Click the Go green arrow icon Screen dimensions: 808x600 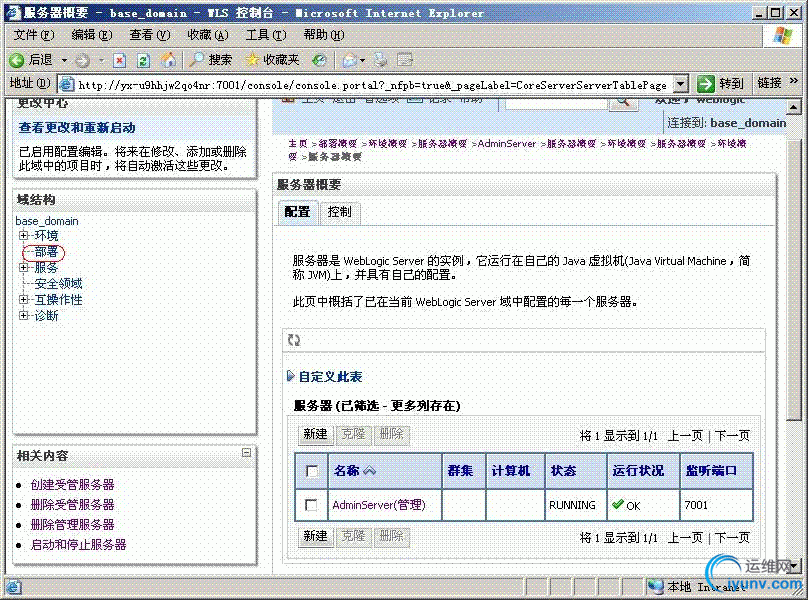[706, 84]
